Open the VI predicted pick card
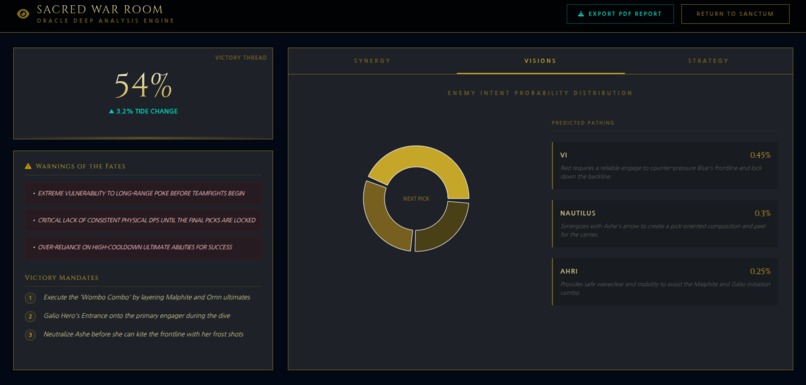806x385 pixels. (665, 166)
